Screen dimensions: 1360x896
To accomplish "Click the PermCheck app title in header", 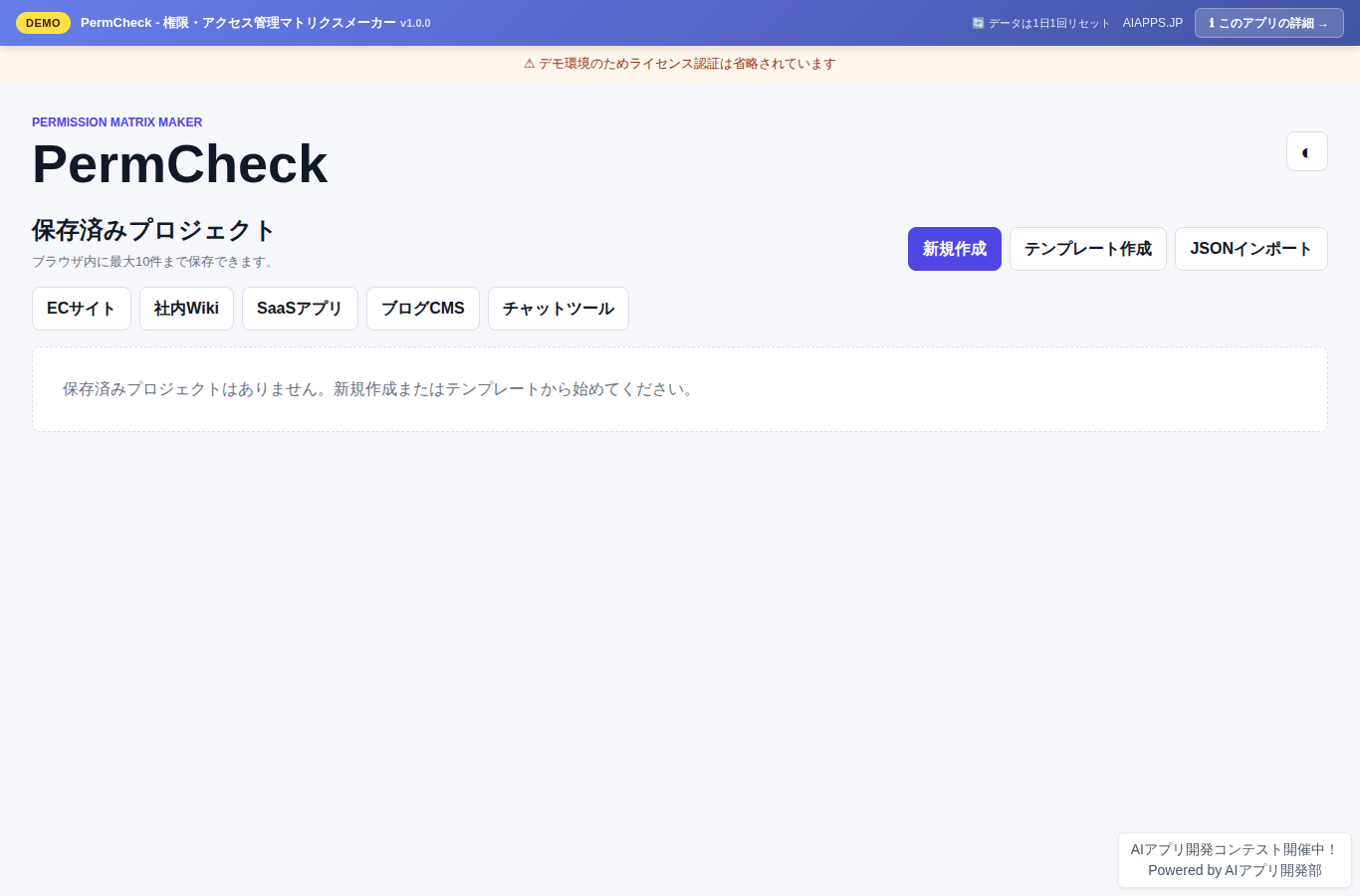I will 238,23.
